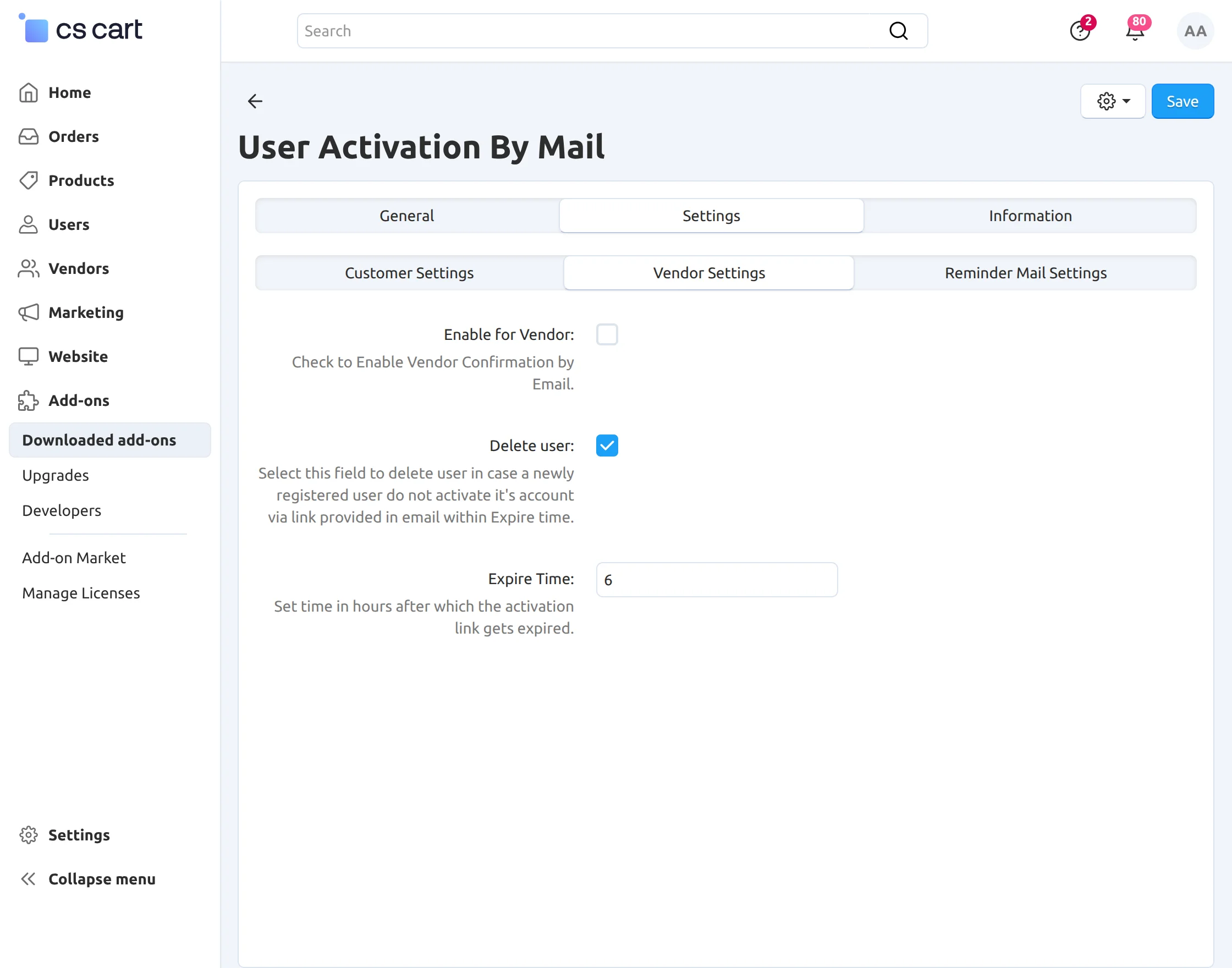Enable the 'Enable for Vendor' checkbox
Viewport: 1232px width, 968px height.
[607, 334]
